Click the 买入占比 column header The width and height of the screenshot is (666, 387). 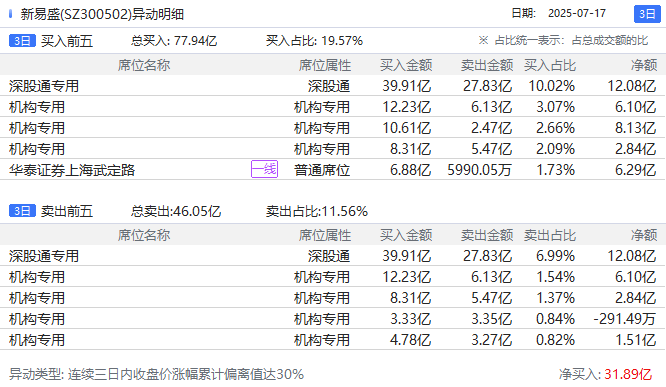550,65
